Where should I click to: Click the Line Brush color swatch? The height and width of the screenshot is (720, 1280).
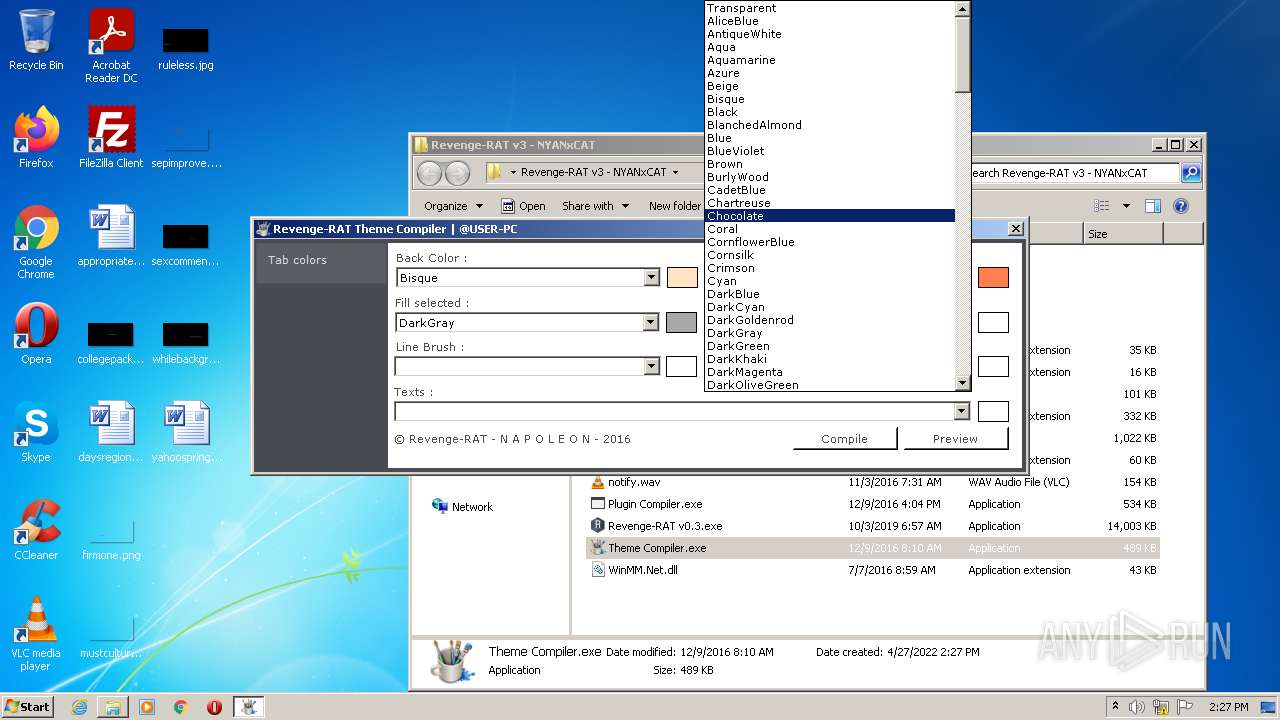coord(682,367)
